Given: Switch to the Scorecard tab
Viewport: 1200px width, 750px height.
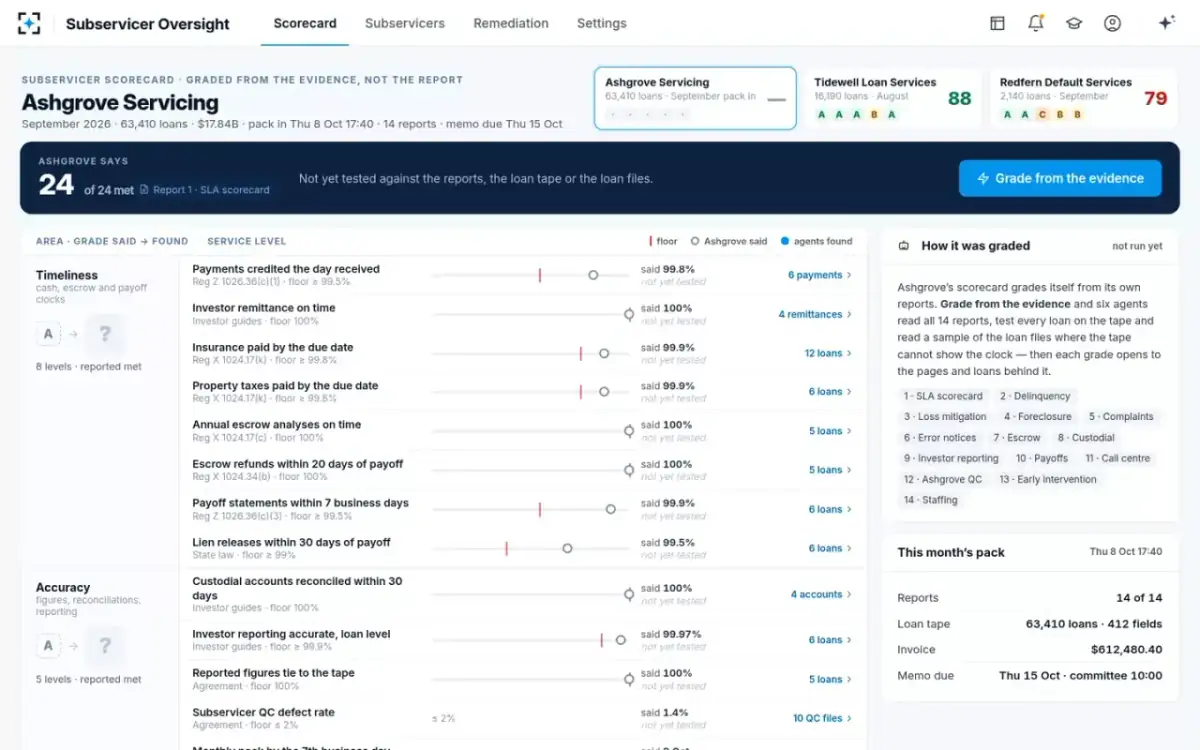Looking at the screenshot, I should 305,23.
